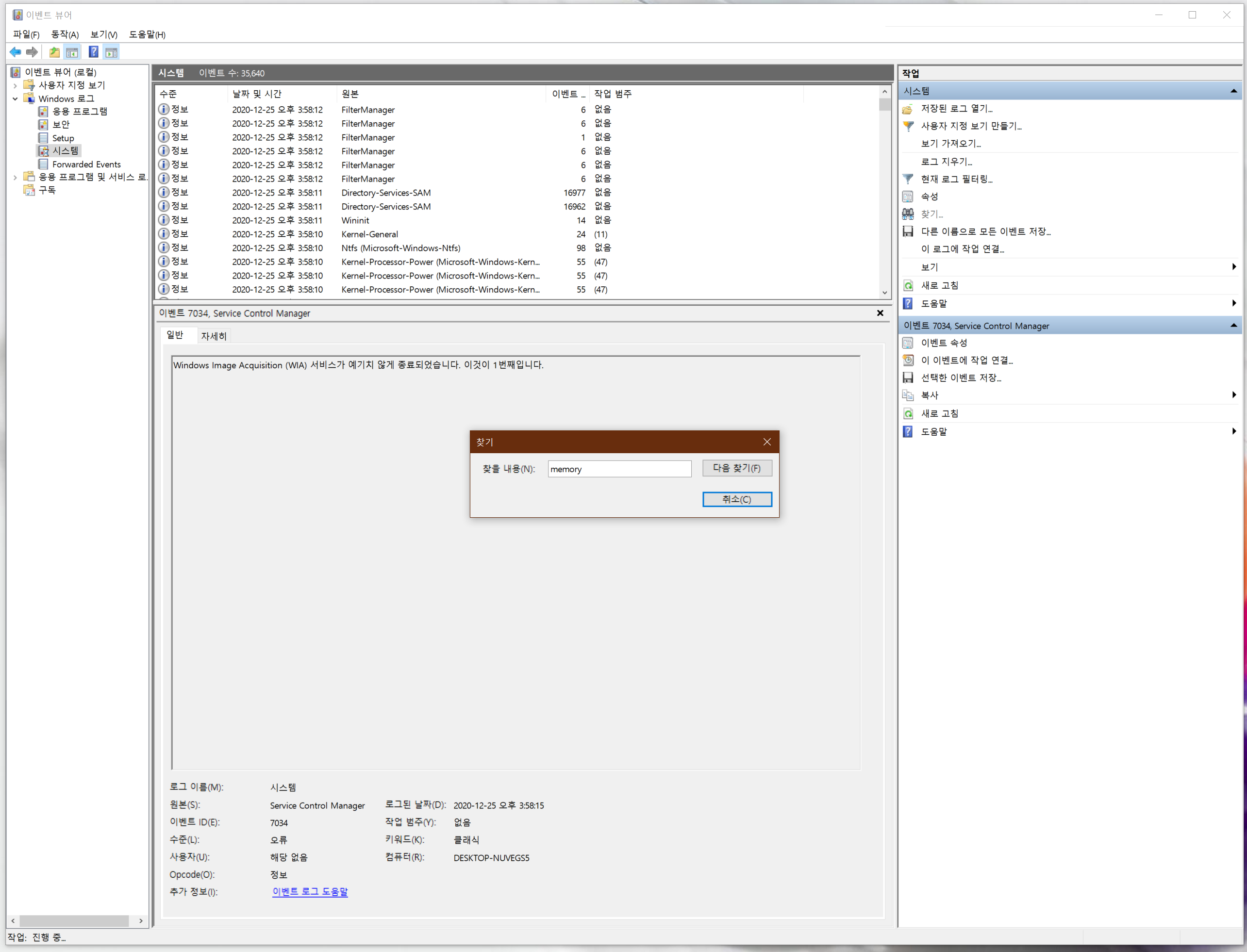Click the 저장된 로그 열기 folder icon

[x=908, y=109]
